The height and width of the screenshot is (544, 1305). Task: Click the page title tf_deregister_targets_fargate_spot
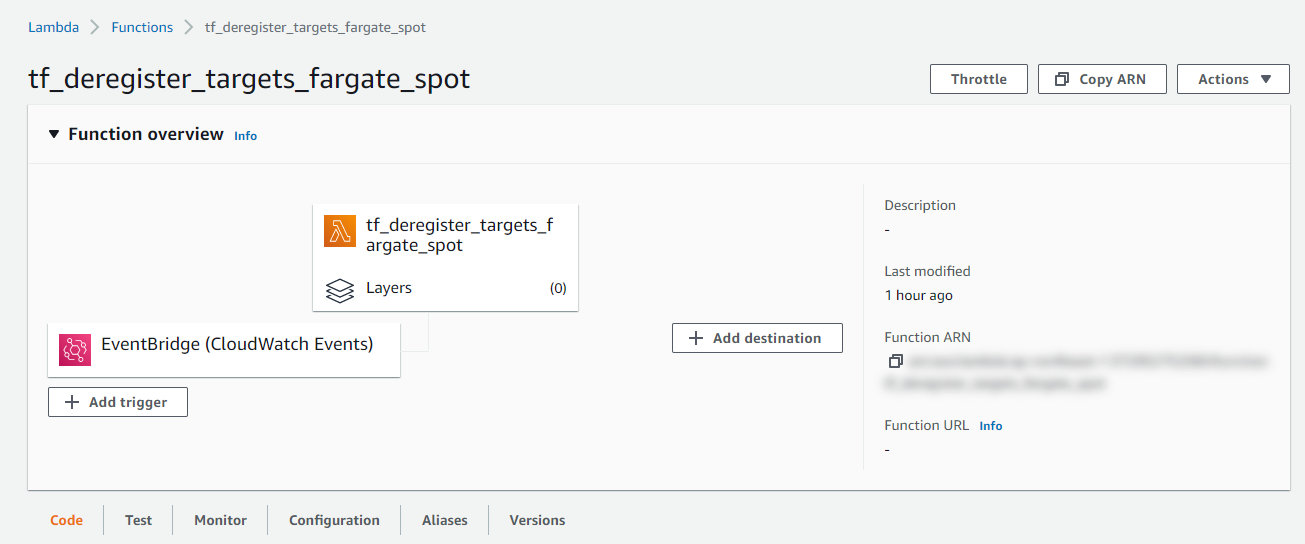coord(249,79)
